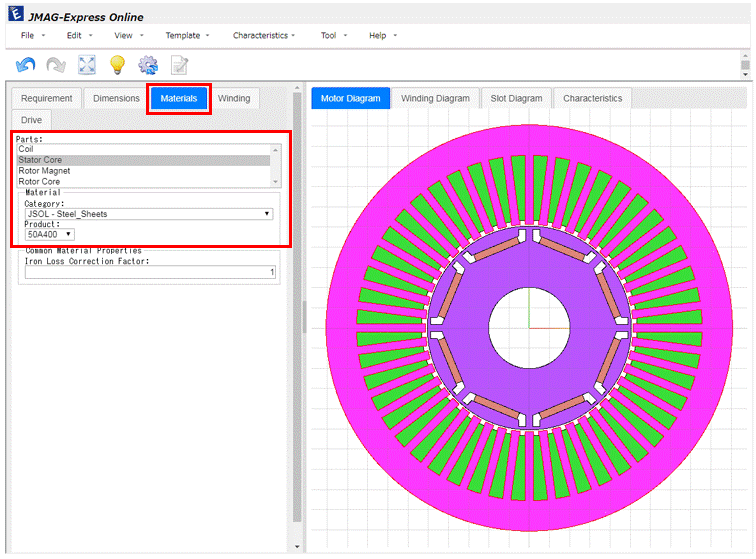Open the Template menu

186,36
